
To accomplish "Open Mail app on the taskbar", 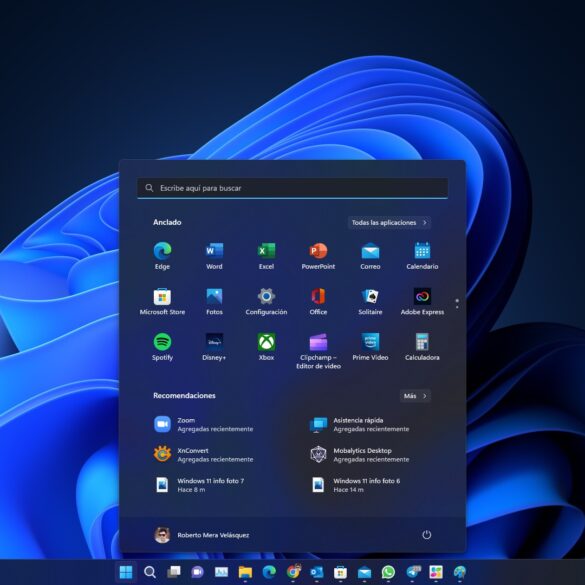I will (x=364, y=572).
